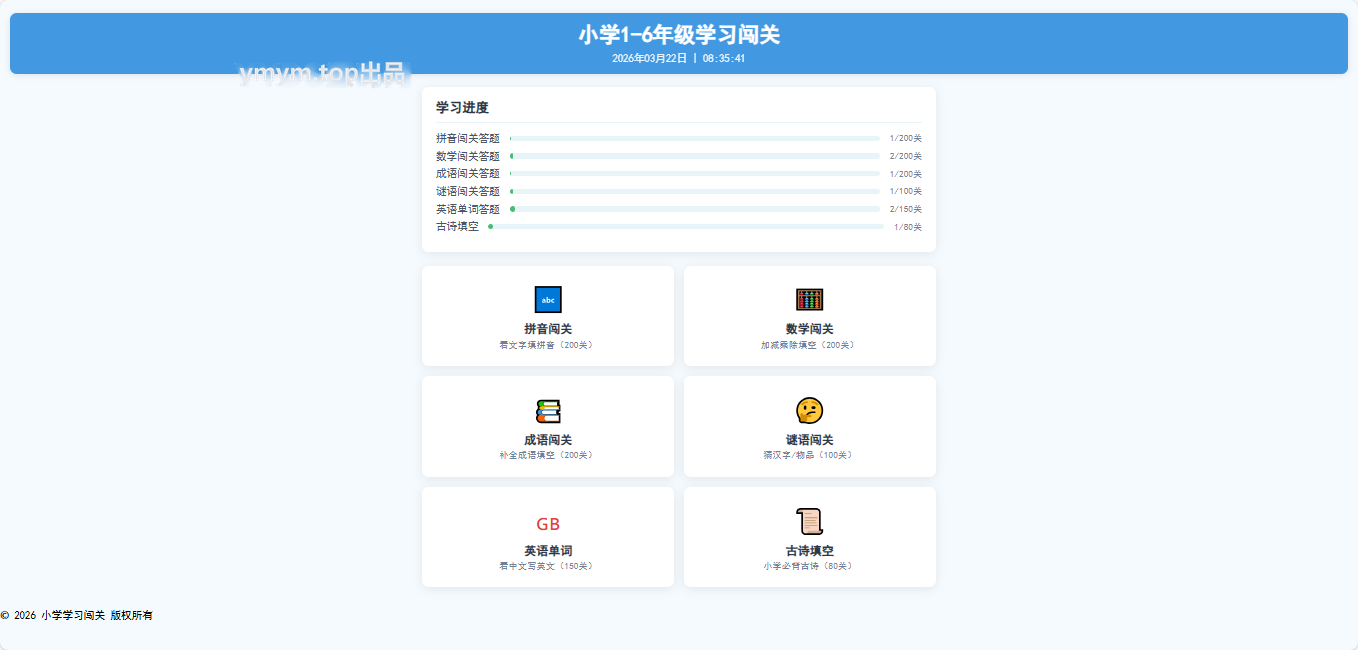Click the scroll icon for 古诗填空
Viewport: 1358px width, 650px height.
click(810, 522)
